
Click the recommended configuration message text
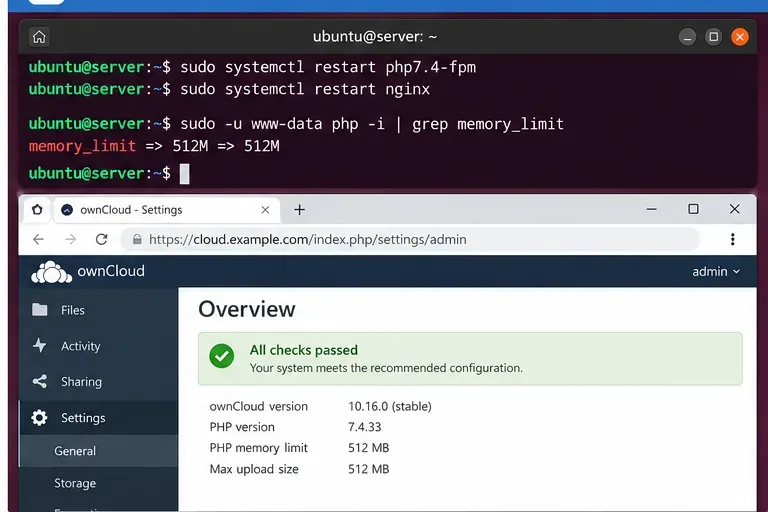point(386,368)
